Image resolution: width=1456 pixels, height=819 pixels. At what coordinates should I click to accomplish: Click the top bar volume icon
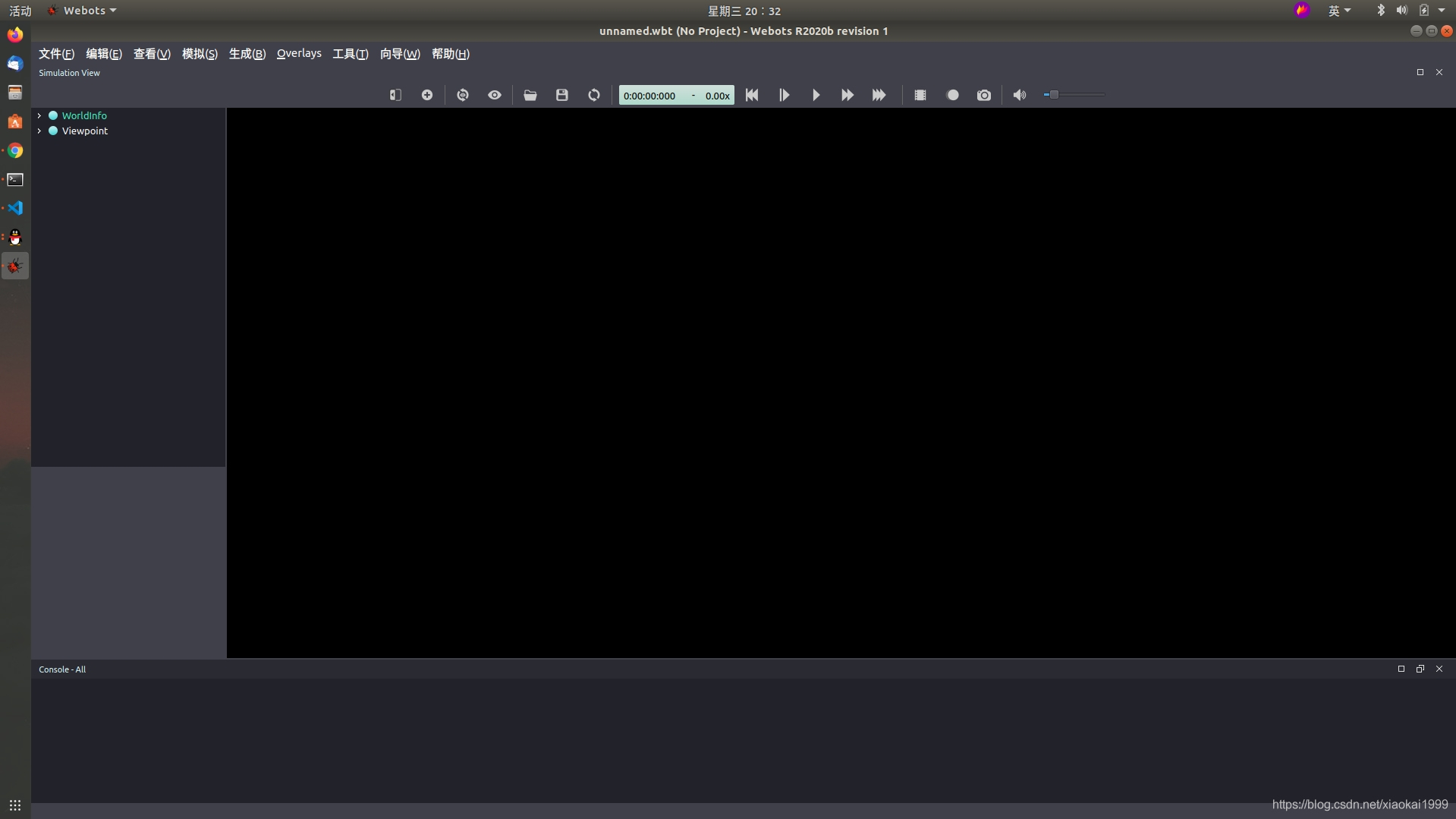coord(1401,10)
